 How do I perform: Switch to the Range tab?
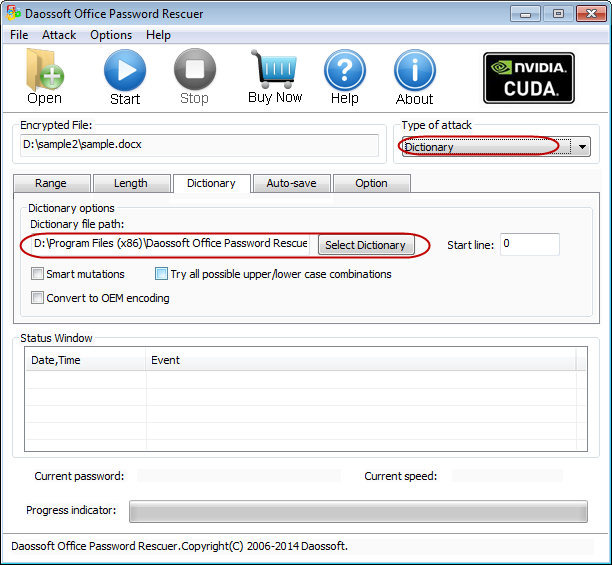[x=51, y=183]
